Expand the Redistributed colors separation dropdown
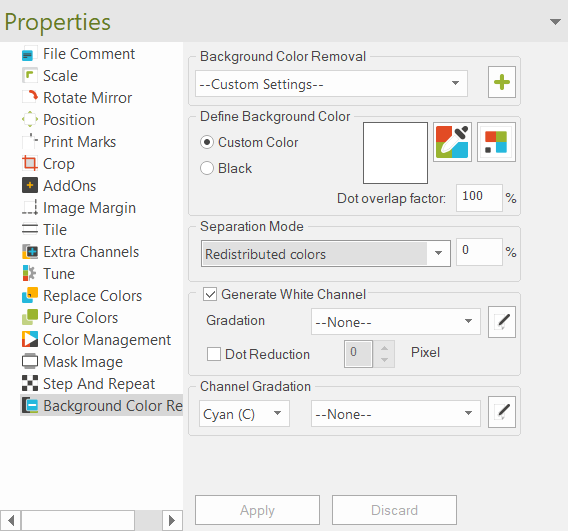The height and width of the screenshot is (531, 568). 326,254
